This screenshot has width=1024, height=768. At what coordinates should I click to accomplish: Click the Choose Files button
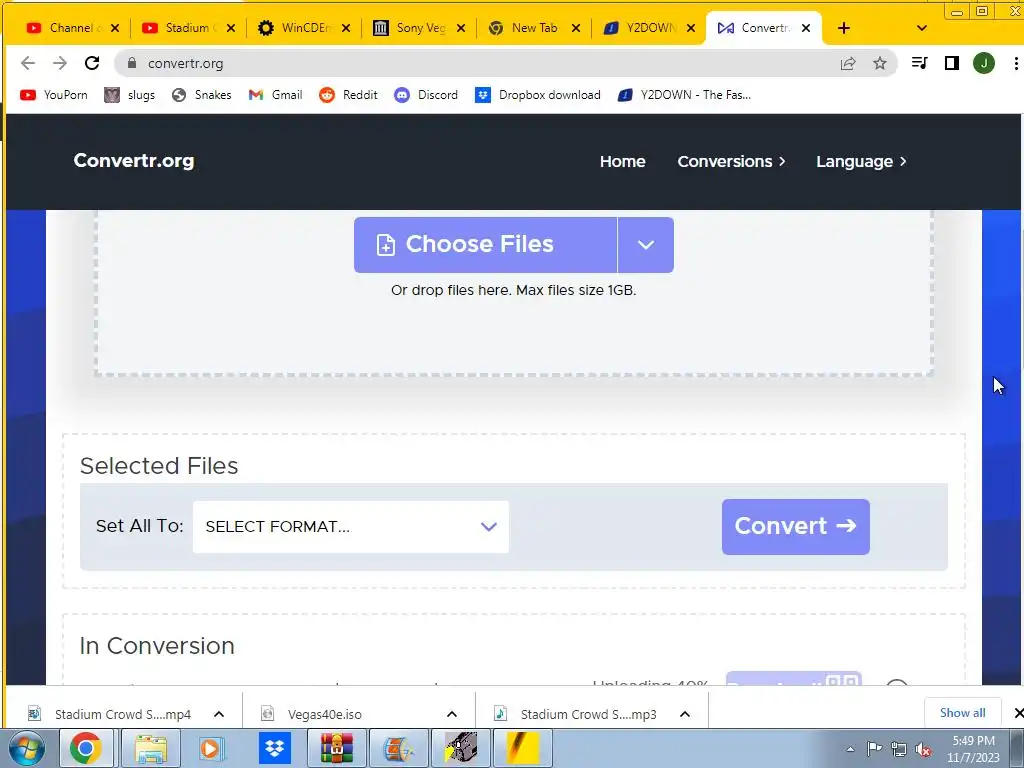tap(485, 245)
